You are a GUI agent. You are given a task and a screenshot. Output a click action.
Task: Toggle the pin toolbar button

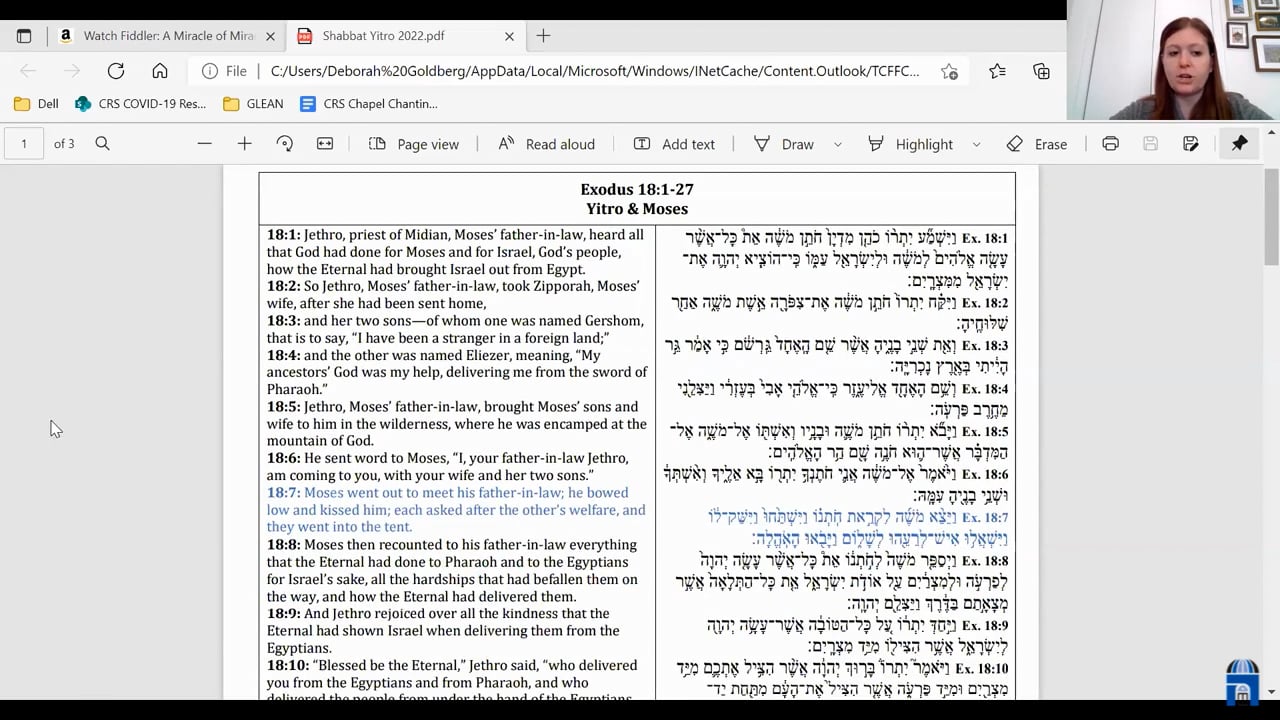click(1239, 144)
